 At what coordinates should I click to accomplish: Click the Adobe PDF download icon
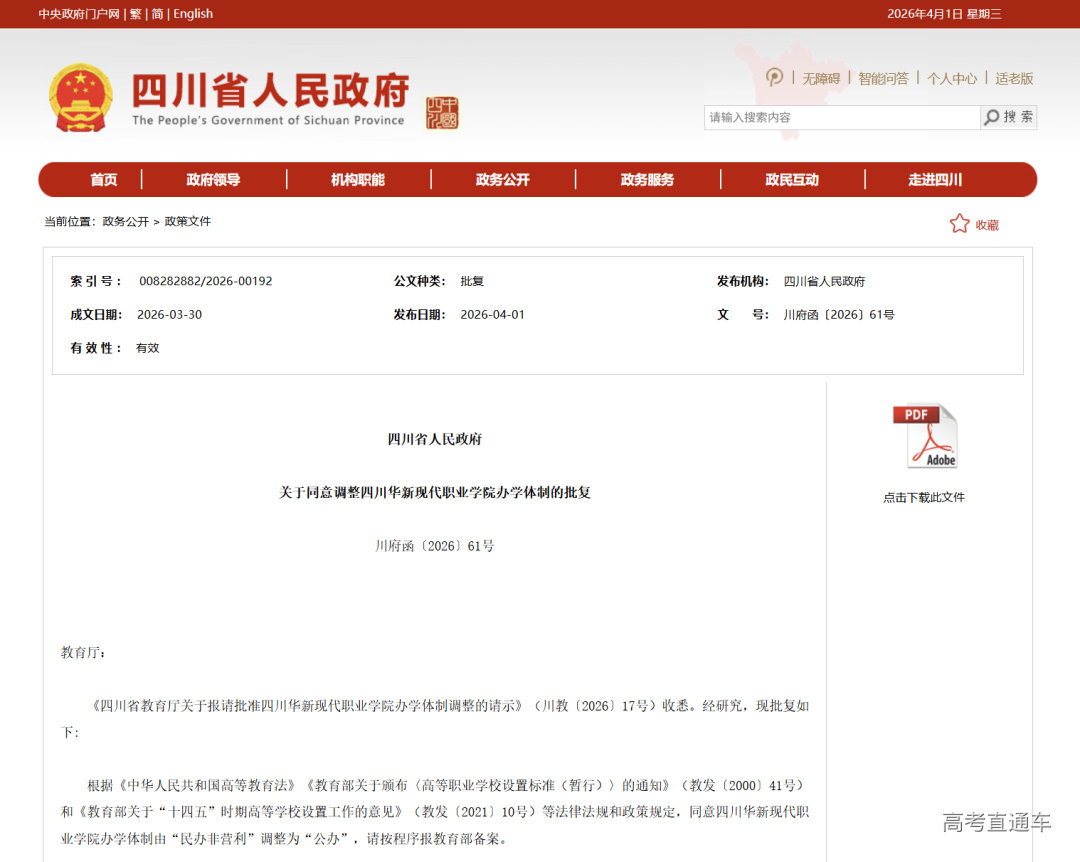(925, 435)
